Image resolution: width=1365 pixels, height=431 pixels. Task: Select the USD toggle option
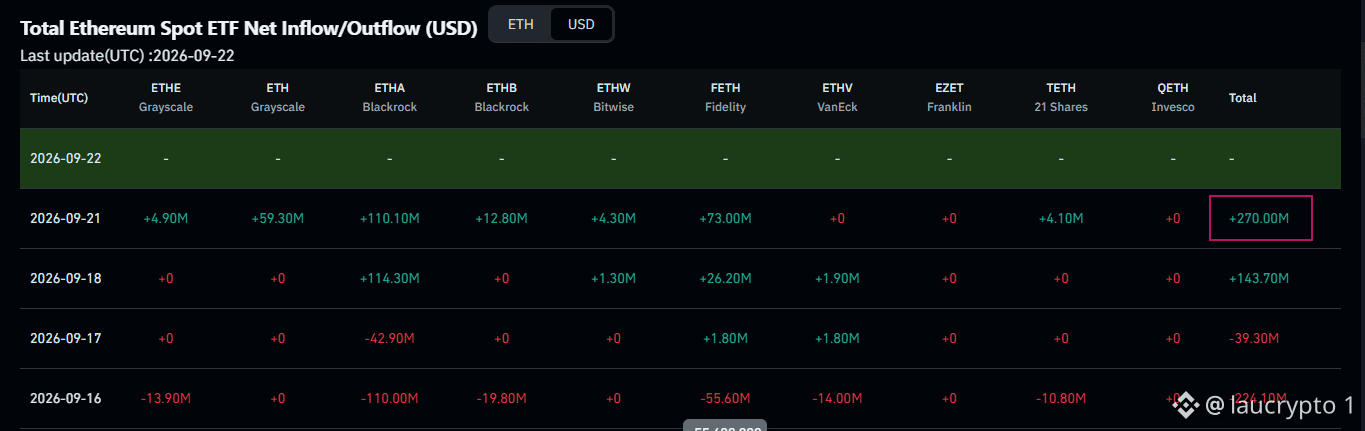581,24
